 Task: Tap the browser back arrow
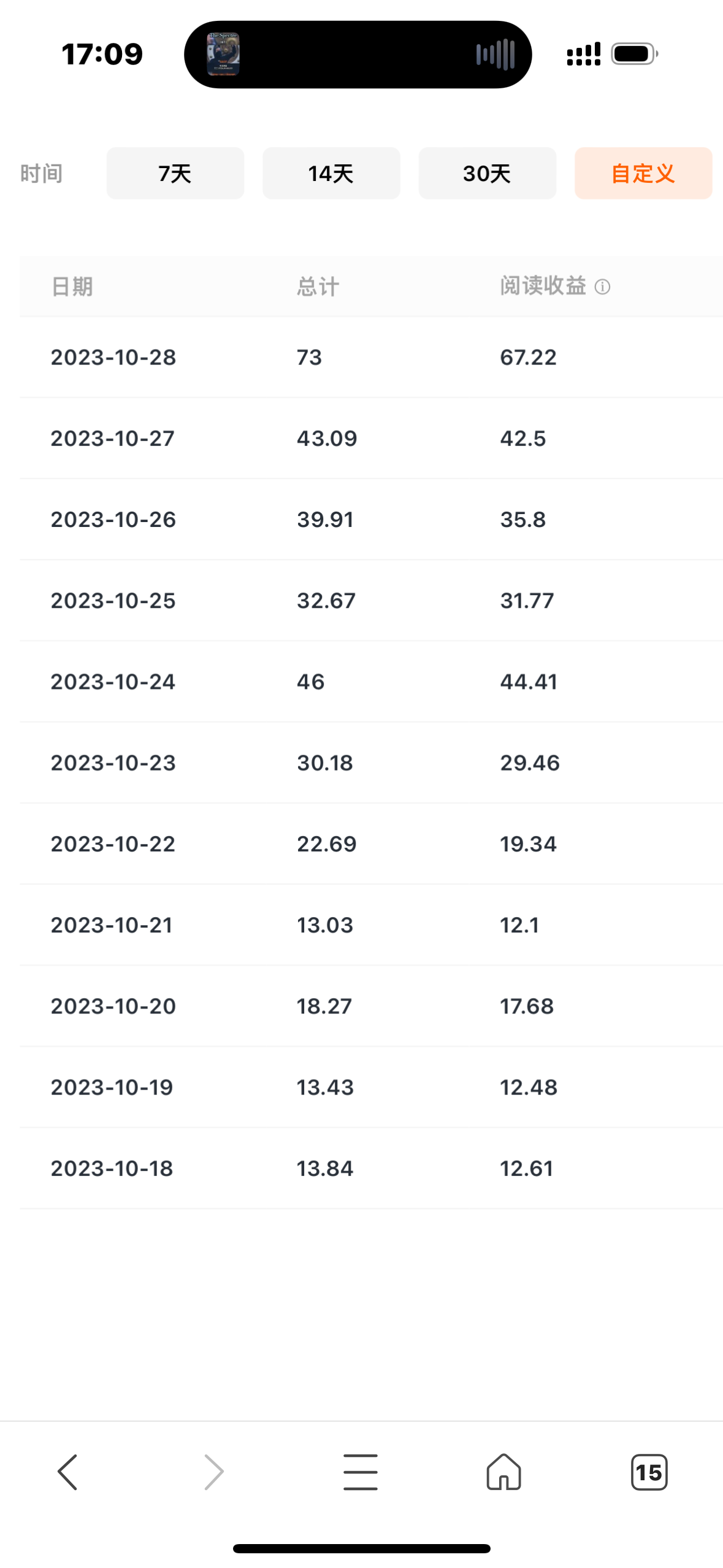(67, 1472)
